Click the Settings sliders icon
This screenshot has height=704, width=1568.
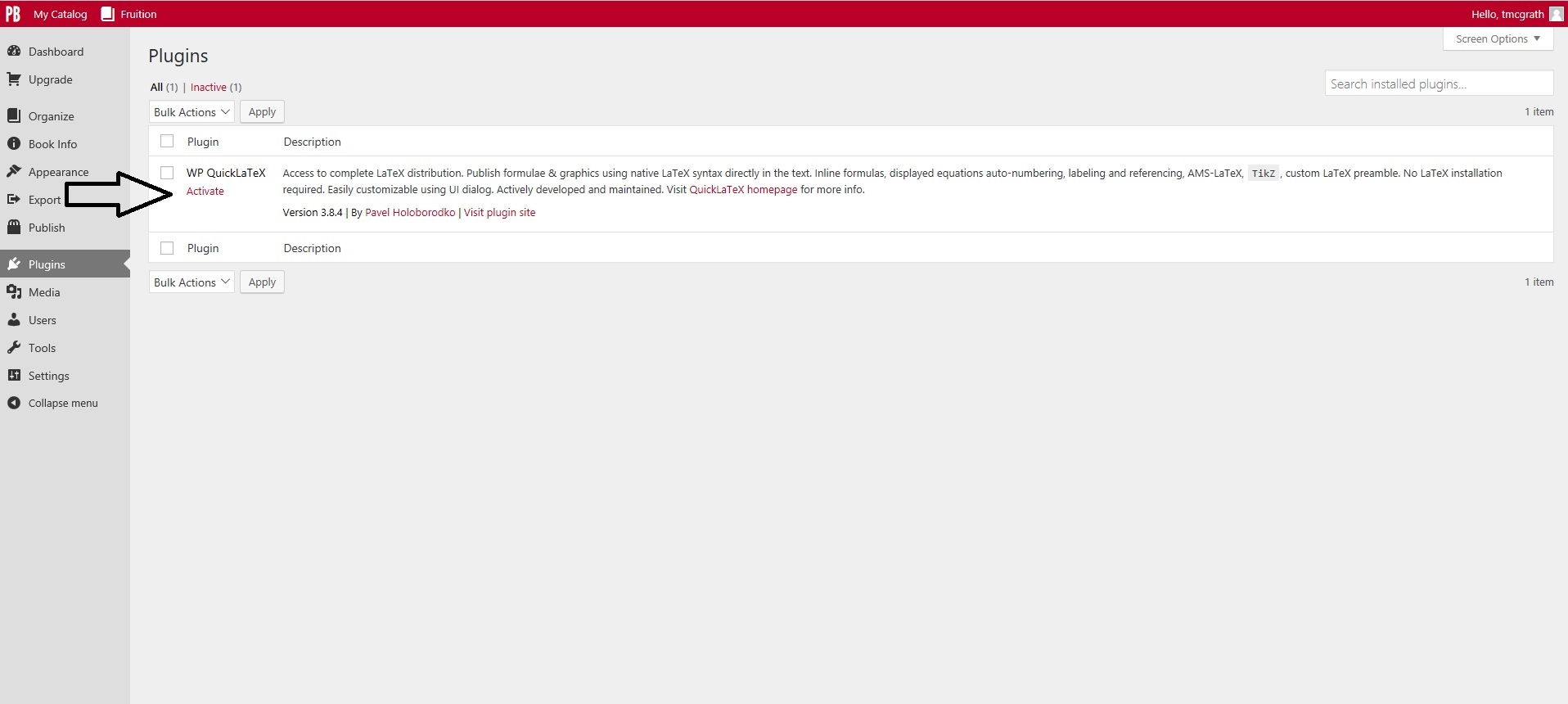pos(14,375)
